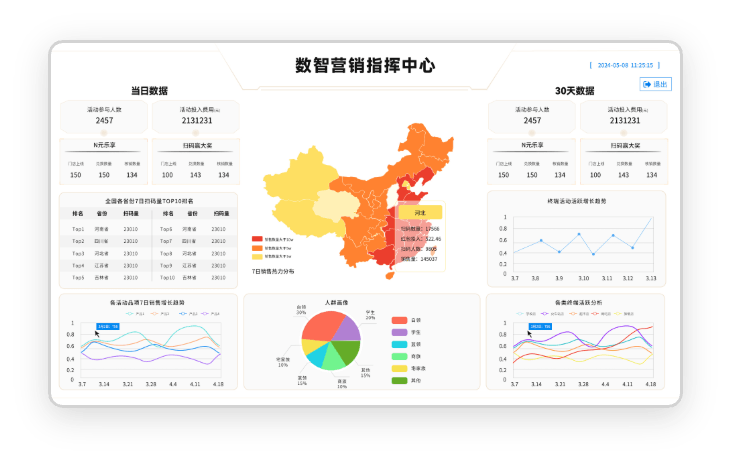The image size is (731, 464).
Task: Click the yellow map legend square
Action: [x=257, y=256]
